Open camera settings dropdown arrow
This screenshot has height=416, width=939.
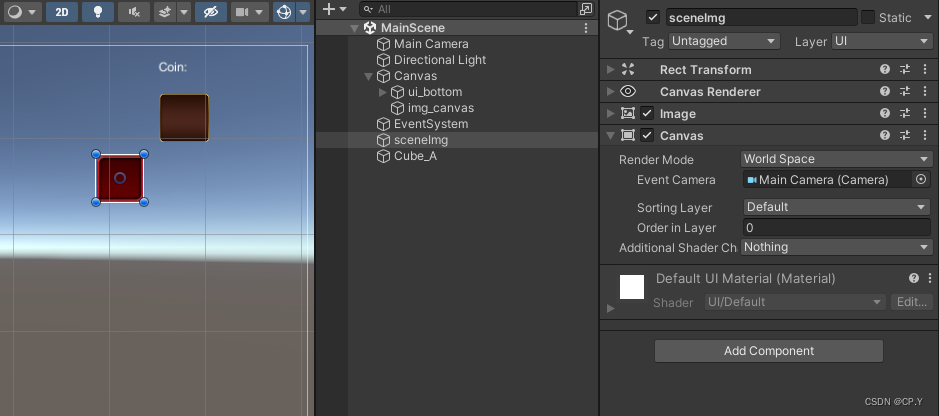click(x=259, y=12)
